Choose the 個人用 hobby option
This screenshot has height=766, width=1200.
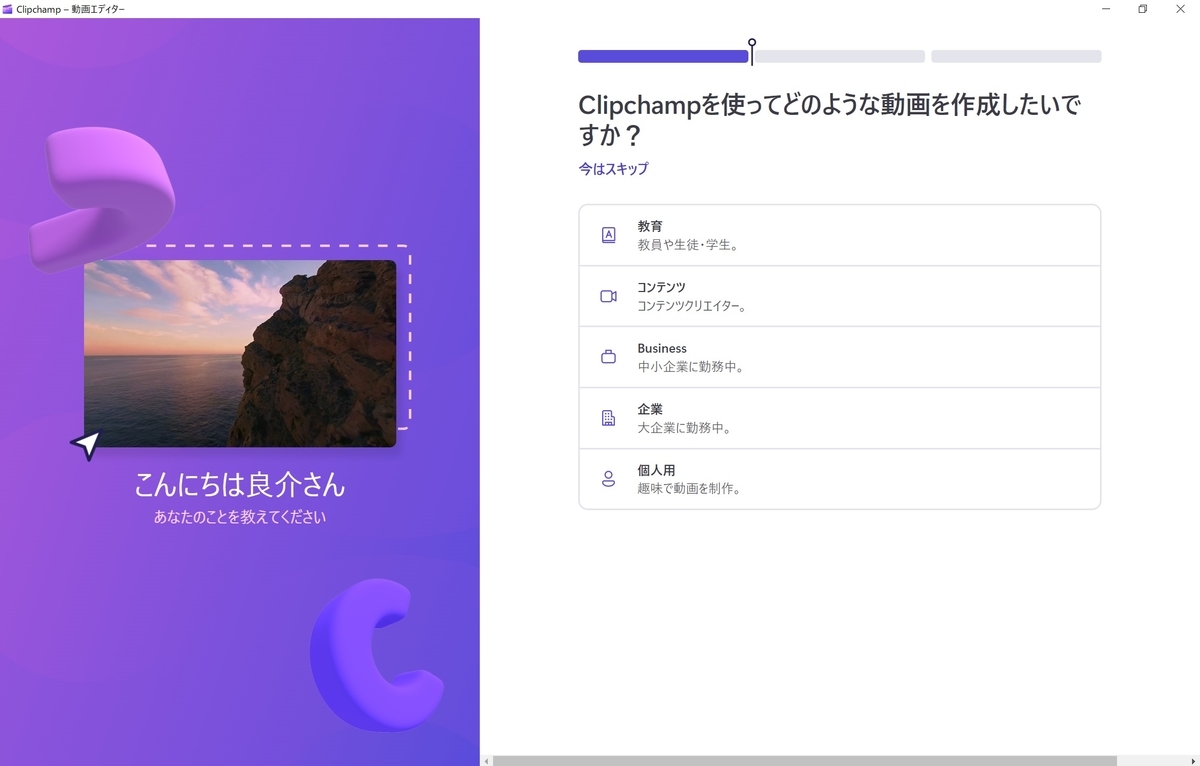pyautogui.click(x=839, y=479)
